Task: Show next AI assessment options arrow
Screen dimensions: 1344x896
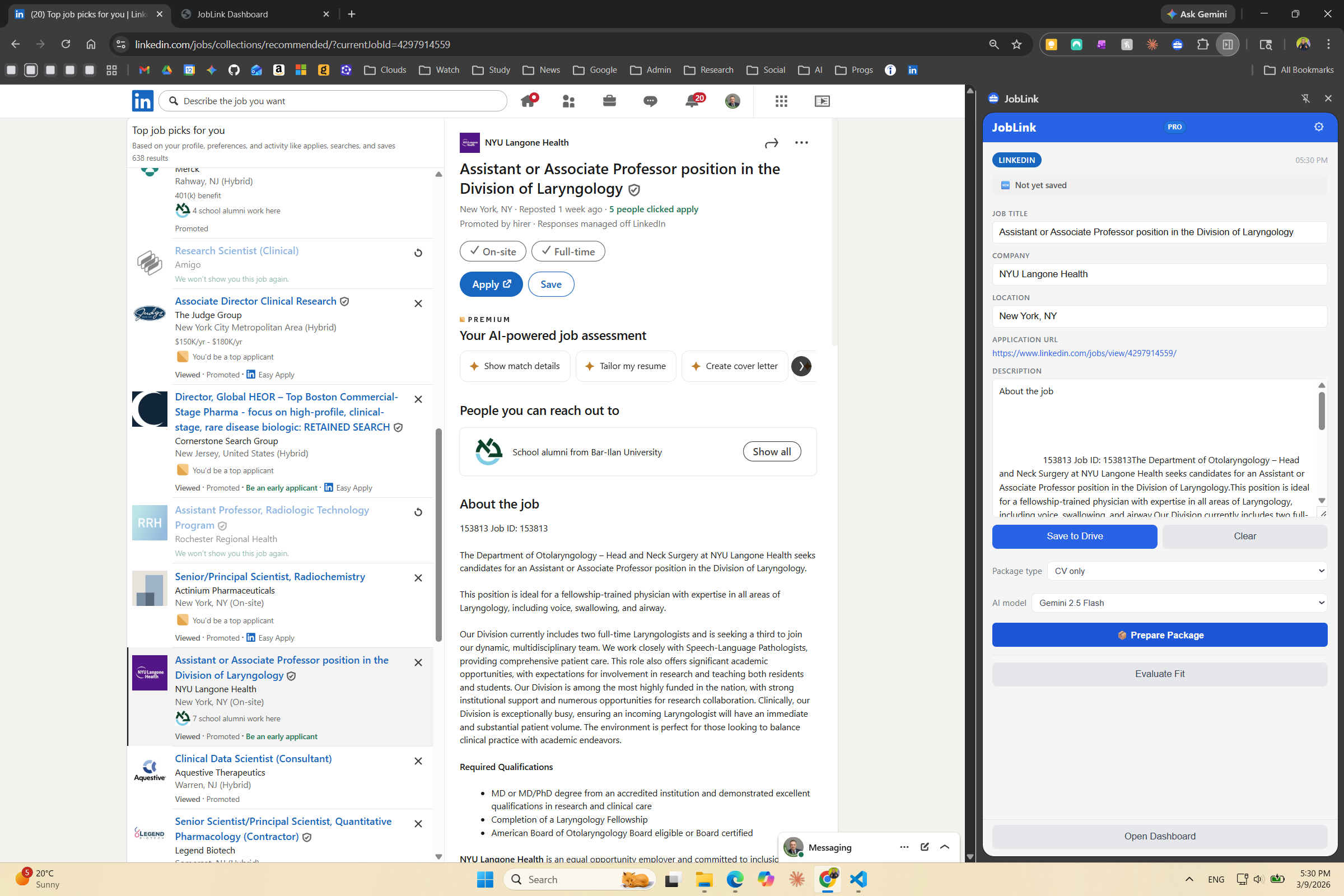Action: pyautogui.click(x=801, y=366)
